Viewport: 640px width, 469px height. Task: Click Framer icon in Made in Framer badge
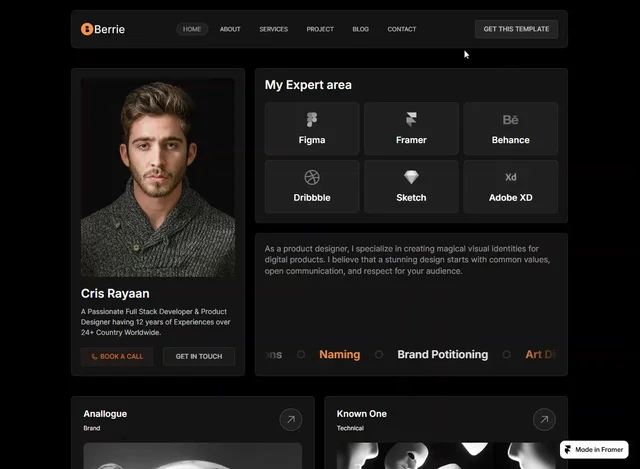coord(568,449)
